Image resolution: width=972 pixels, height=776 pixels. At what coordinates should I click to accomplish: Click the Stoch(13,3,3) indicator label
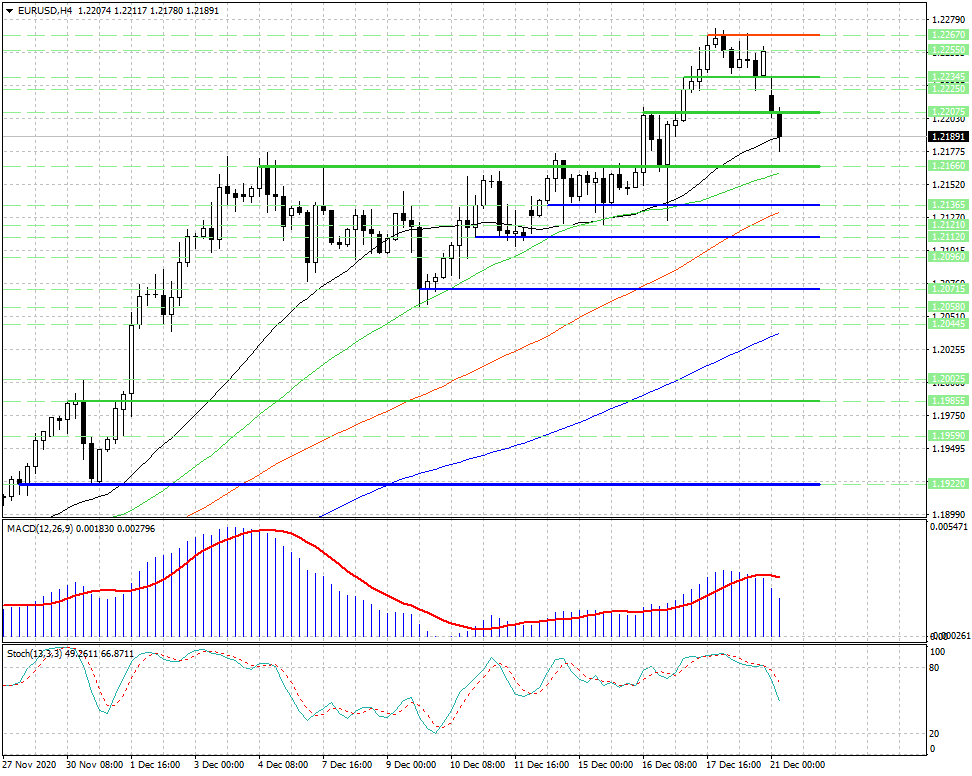[x=35, y=654]
